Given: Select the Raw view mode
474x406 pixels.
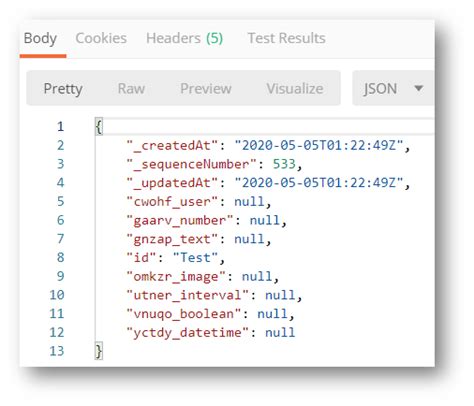Looking at the screenshot, I should tap(131, 89).
